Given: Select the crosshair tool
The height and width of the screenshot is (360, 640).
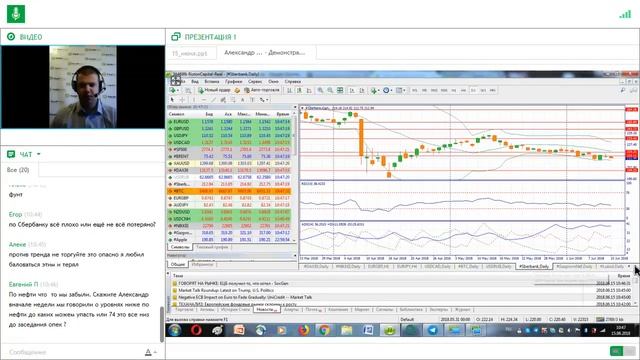Looking at the screenshot, I should click(182, 100).
